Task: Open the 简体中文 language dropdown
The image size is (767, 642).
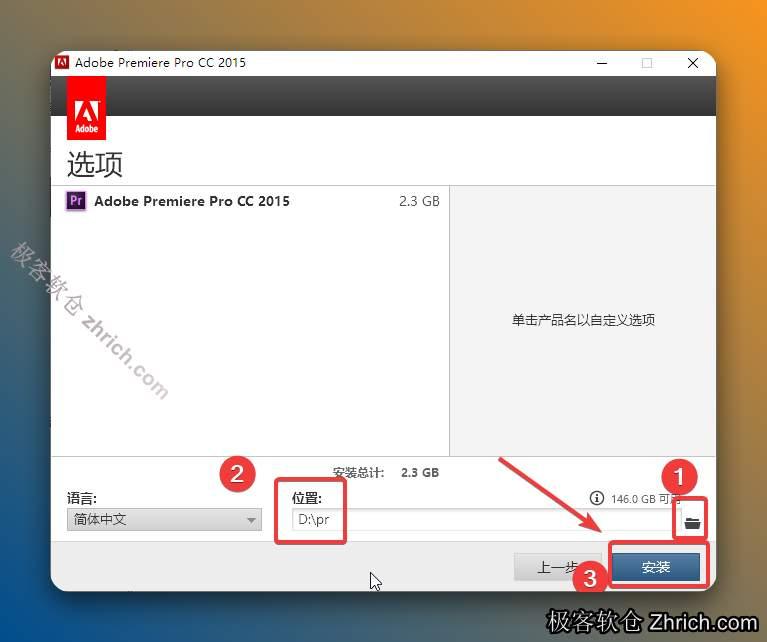Action: 164,519
